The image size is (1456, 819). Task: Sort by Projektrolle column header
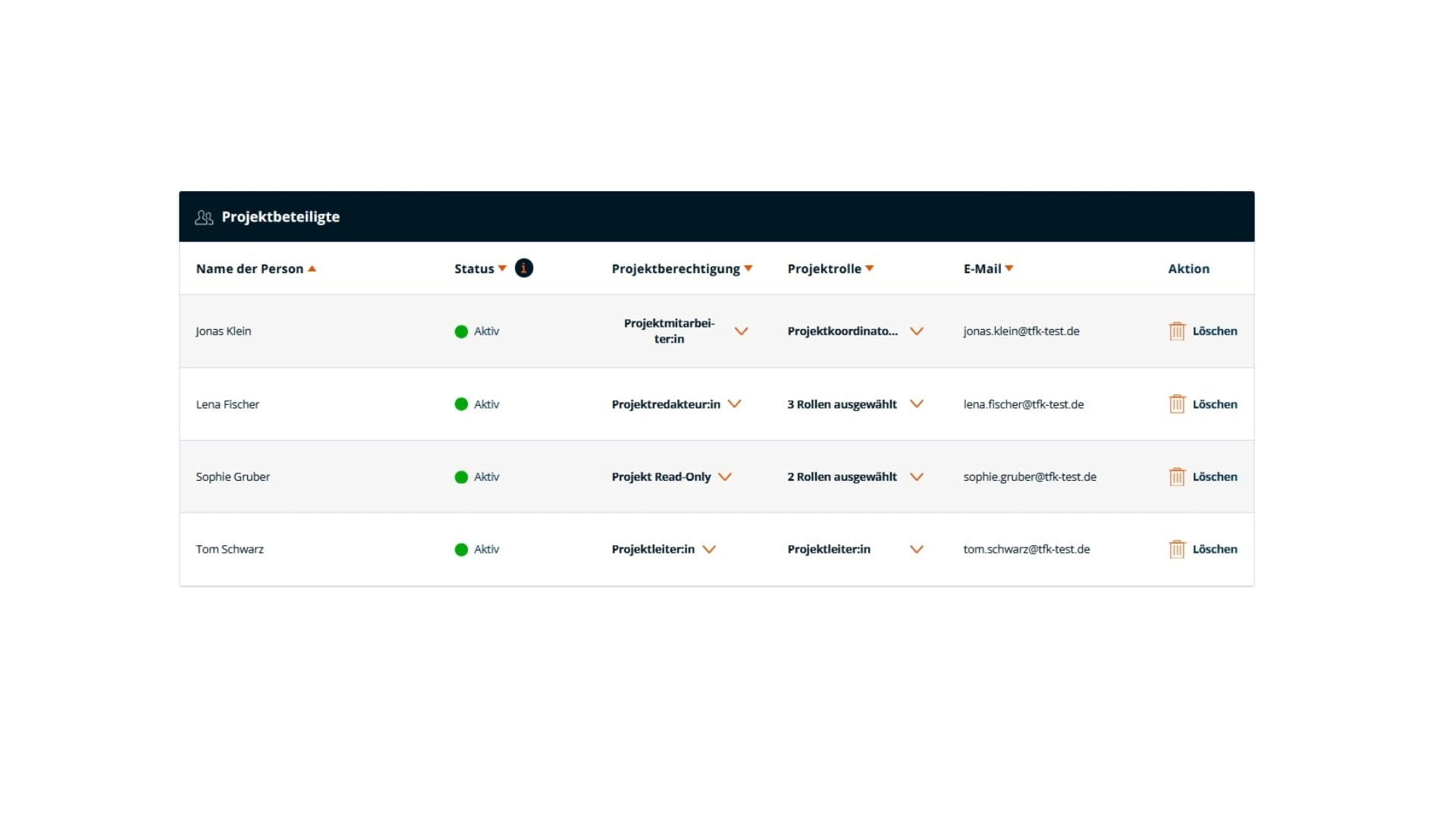coord(824,268)
